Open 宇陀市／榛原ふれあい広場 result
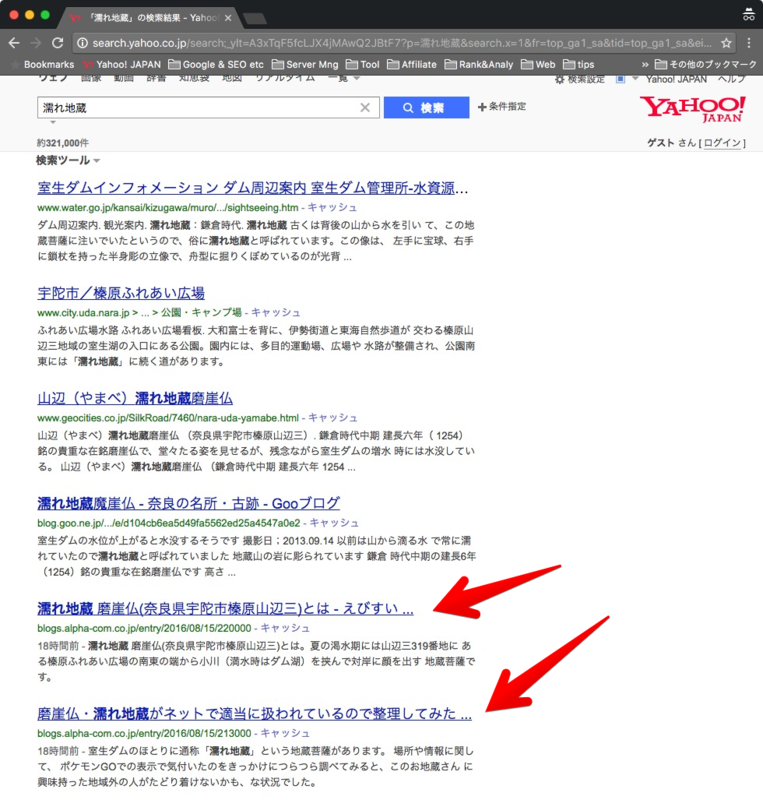 [x=121, y=293]
